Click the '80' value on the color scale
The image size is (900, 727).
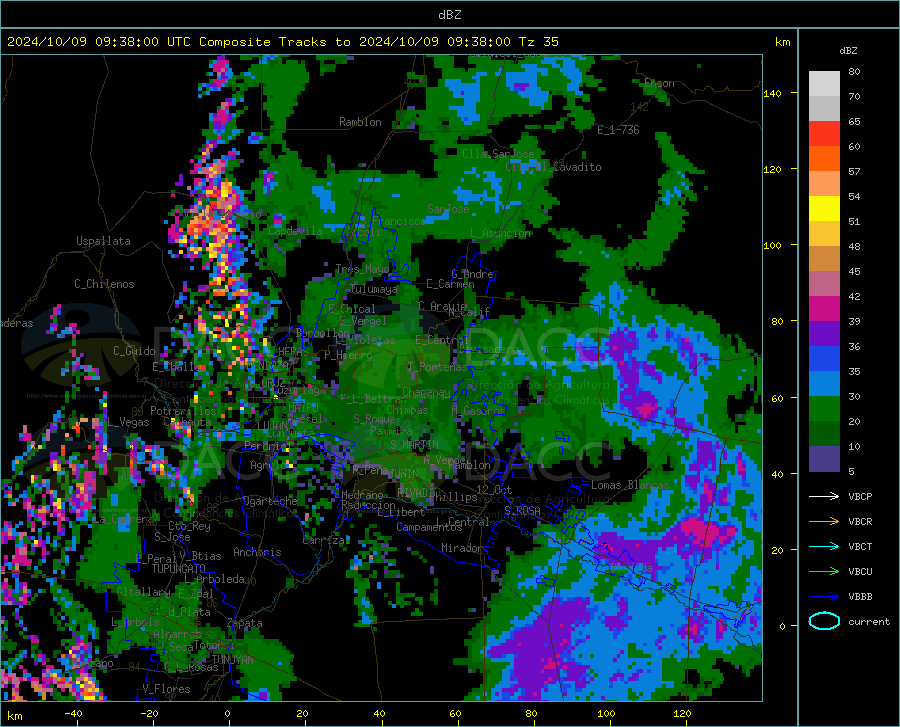coord(854,72)
